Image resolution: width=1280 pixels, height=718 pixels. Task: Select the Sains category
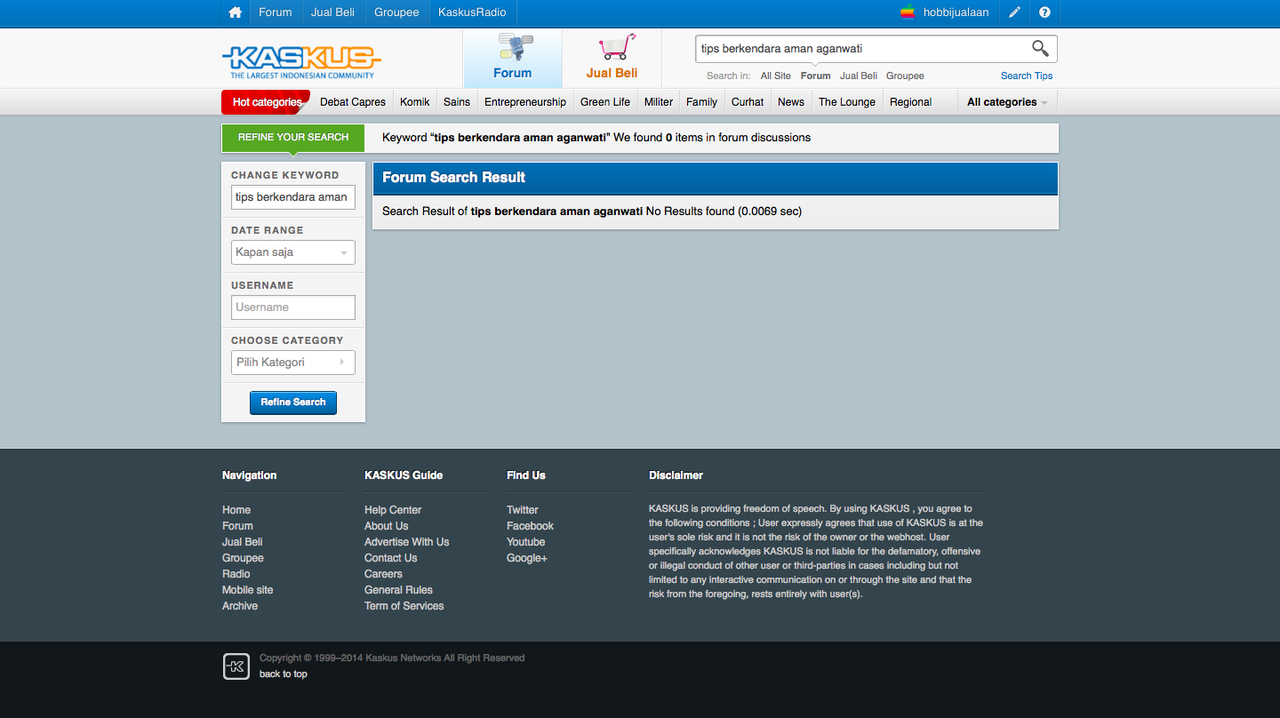457,102
